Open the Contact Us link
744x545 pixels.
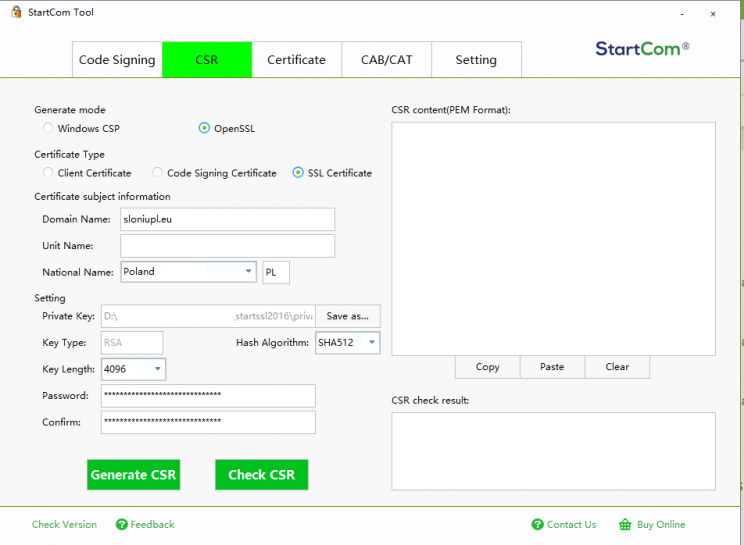[x=571, y=524]
